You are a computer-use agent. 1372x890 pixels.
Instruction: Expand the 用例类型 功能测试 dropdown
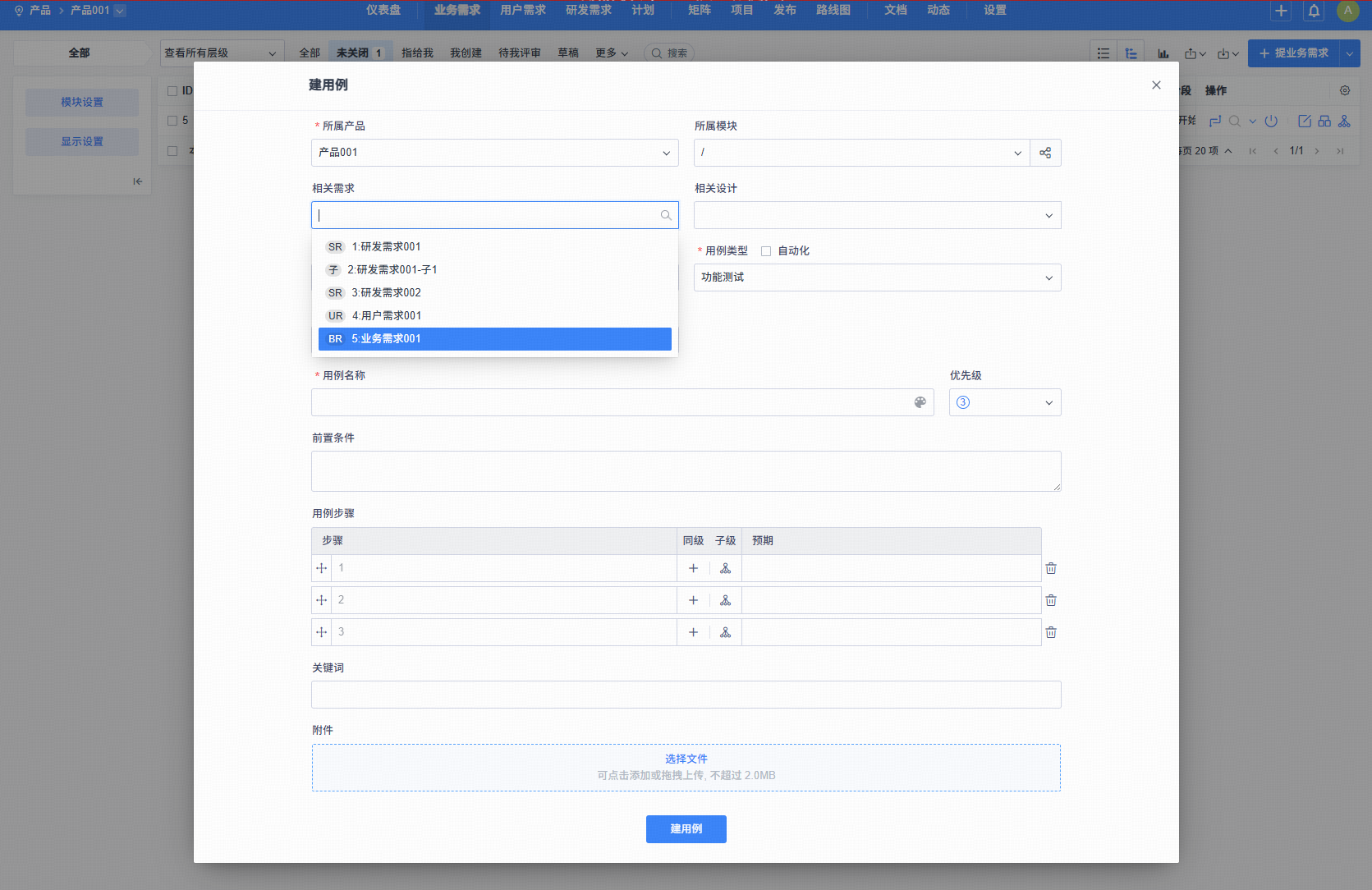tap(877, 278)
